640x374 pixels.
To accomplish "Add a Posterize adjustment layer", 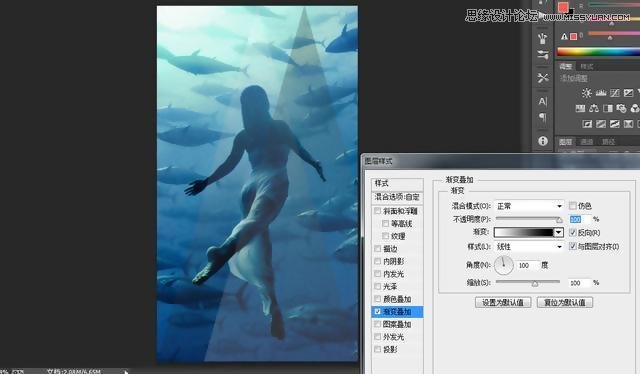I will click(x=601, y=124).
